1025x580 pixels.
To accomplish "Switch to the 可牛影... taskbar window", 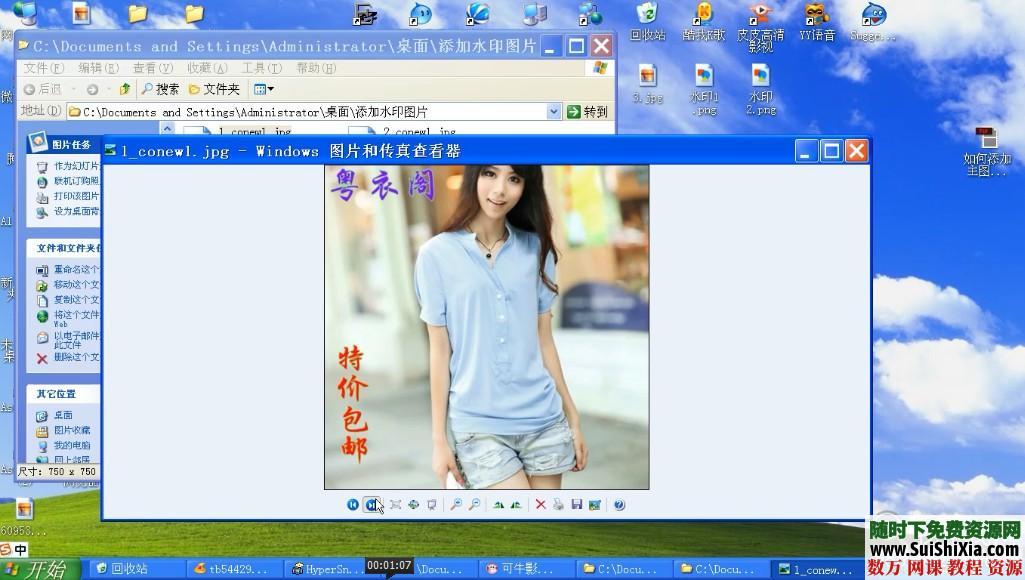I will click(x=530, y=569).
